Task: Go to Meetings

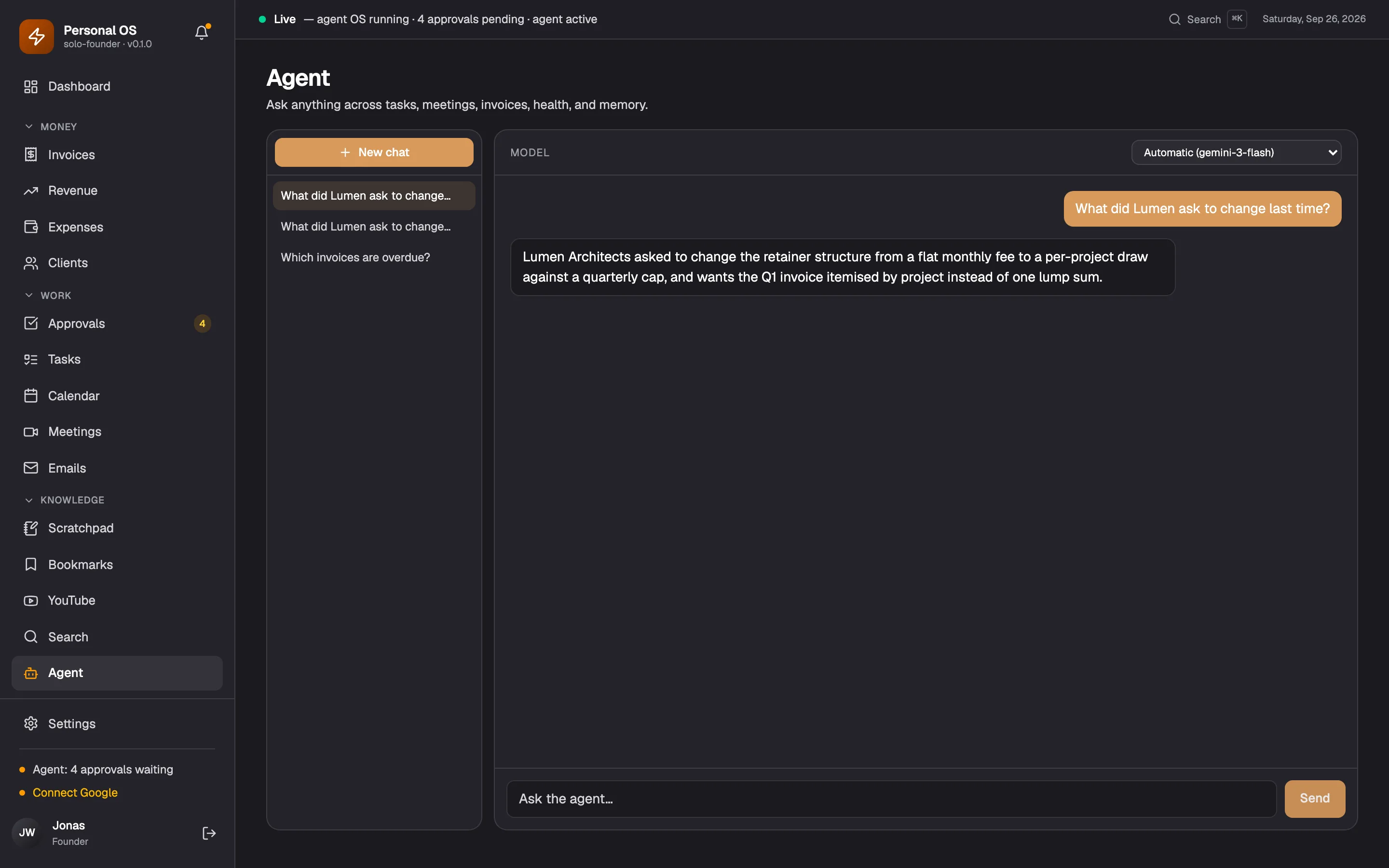Action: [117, 432]
